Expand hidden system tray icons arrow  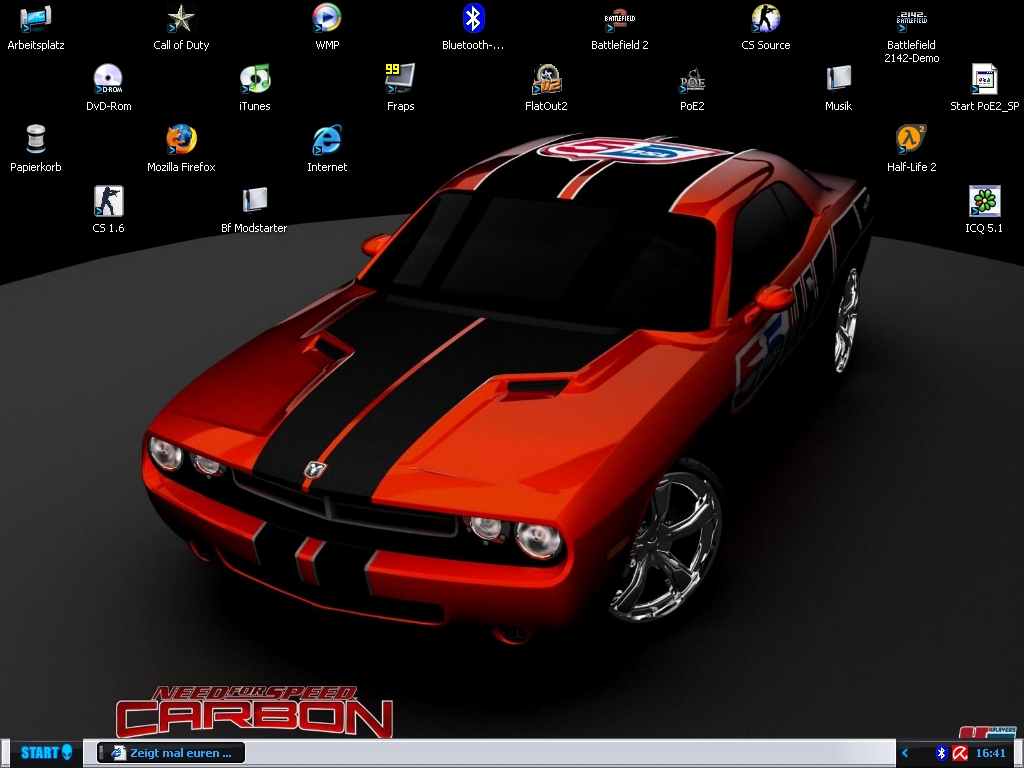(x=905, y=753)
